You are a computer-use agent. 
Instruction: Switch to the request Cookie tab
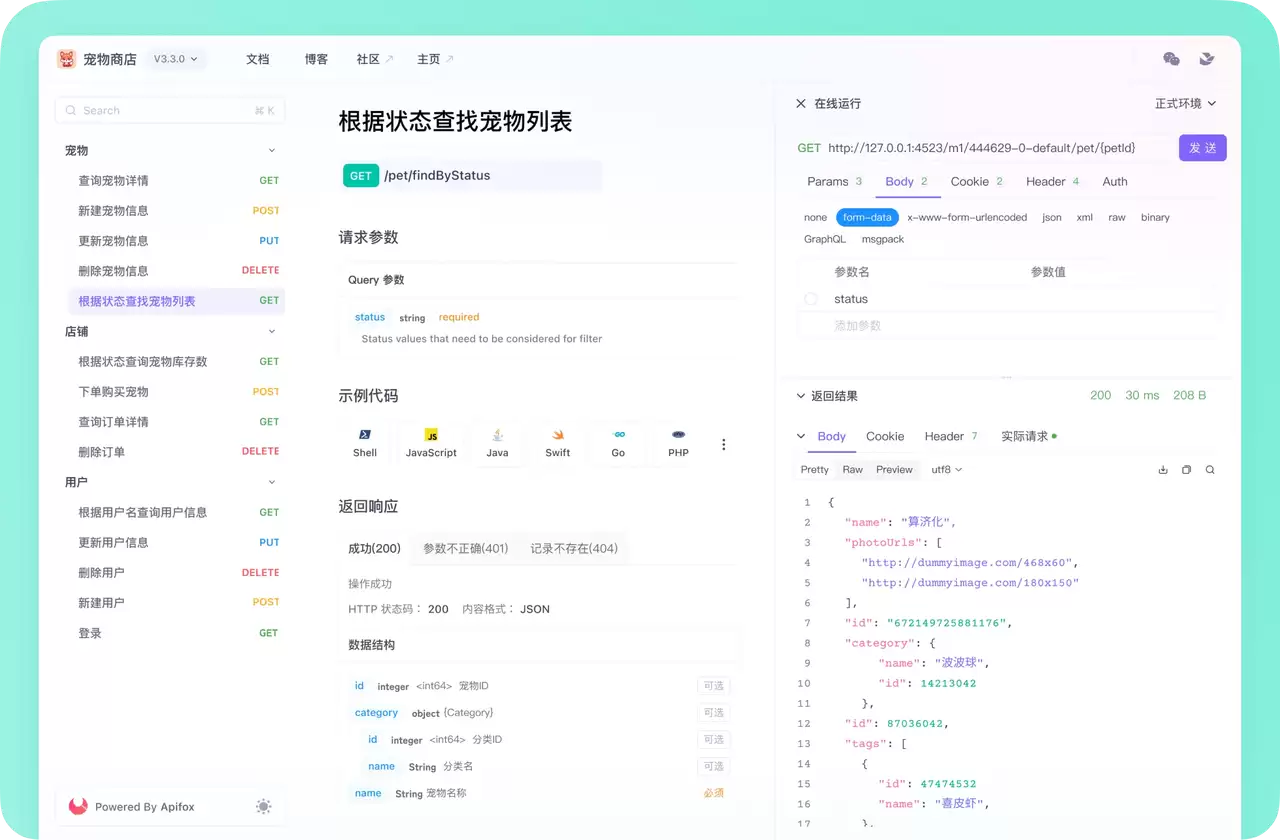[977, 181]
